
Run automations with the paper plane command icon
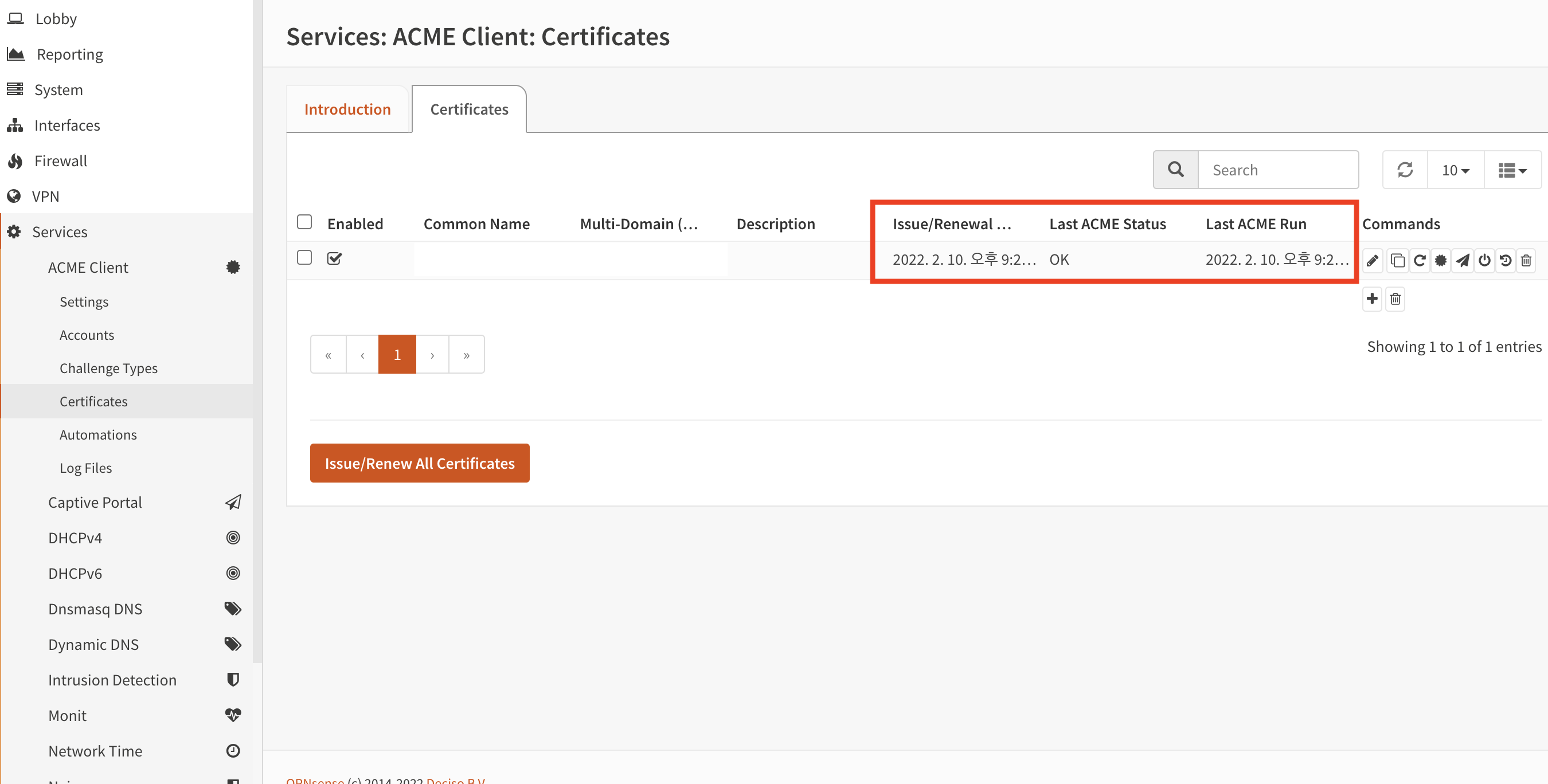click(1463, 261)
